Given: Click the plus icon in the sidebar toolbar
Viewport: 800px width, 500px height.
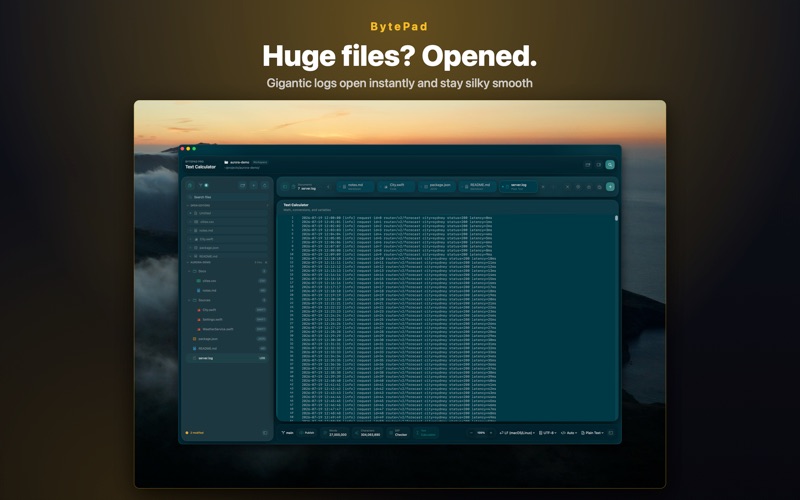Looking at the screenshot, I should (x=254, y=185).
